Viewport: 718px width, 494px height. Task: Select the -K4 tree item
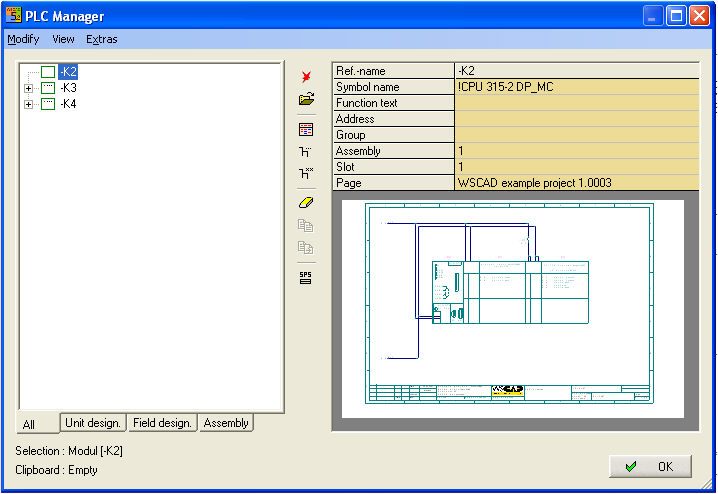68,104
